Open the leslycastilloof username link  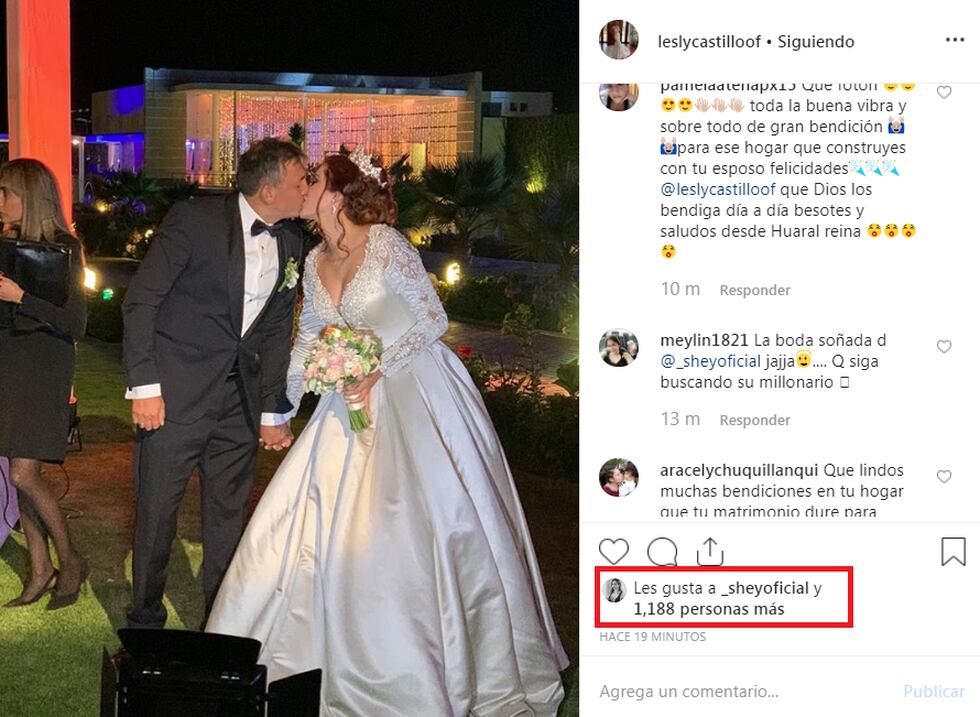(709, 42)
